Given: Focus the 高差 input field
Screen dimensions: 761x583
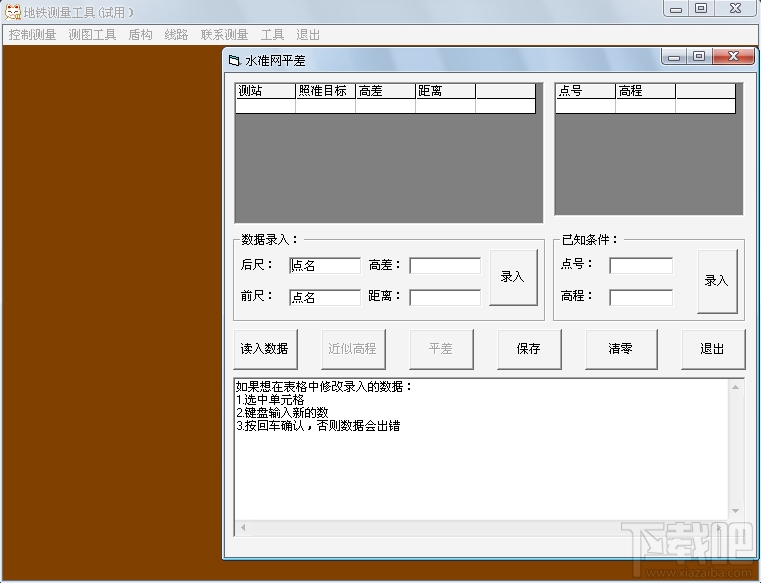Looking at the screenshot, I should [x=445, y=266].
